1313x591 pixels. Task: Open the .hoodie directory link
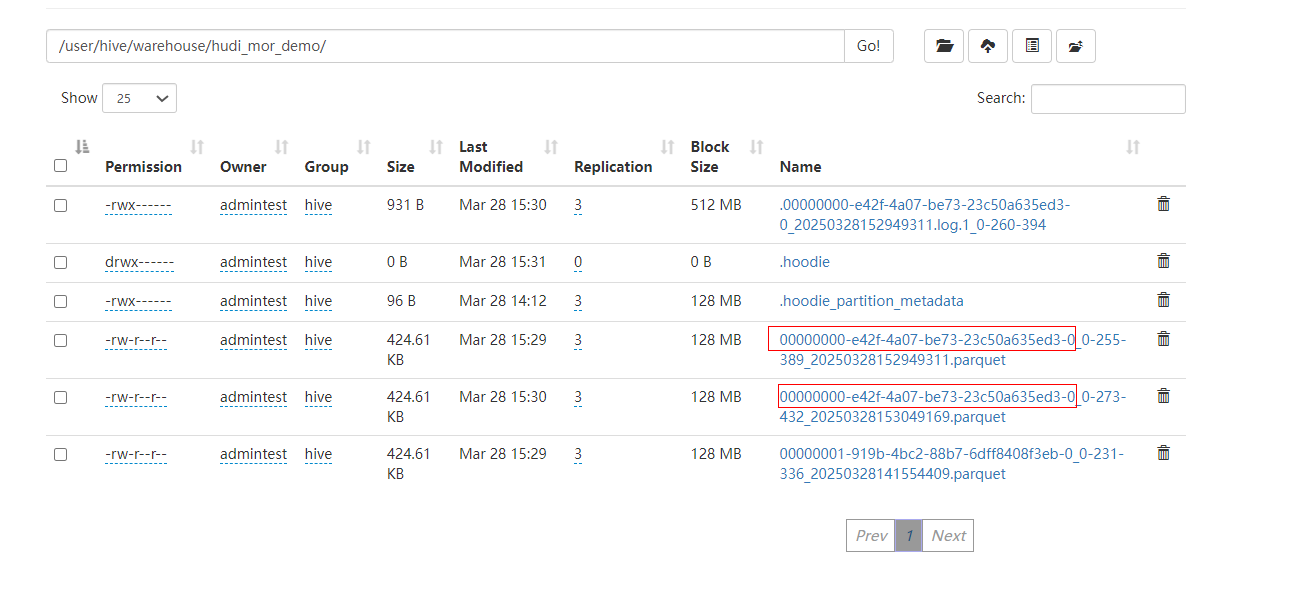coord(804,262)
